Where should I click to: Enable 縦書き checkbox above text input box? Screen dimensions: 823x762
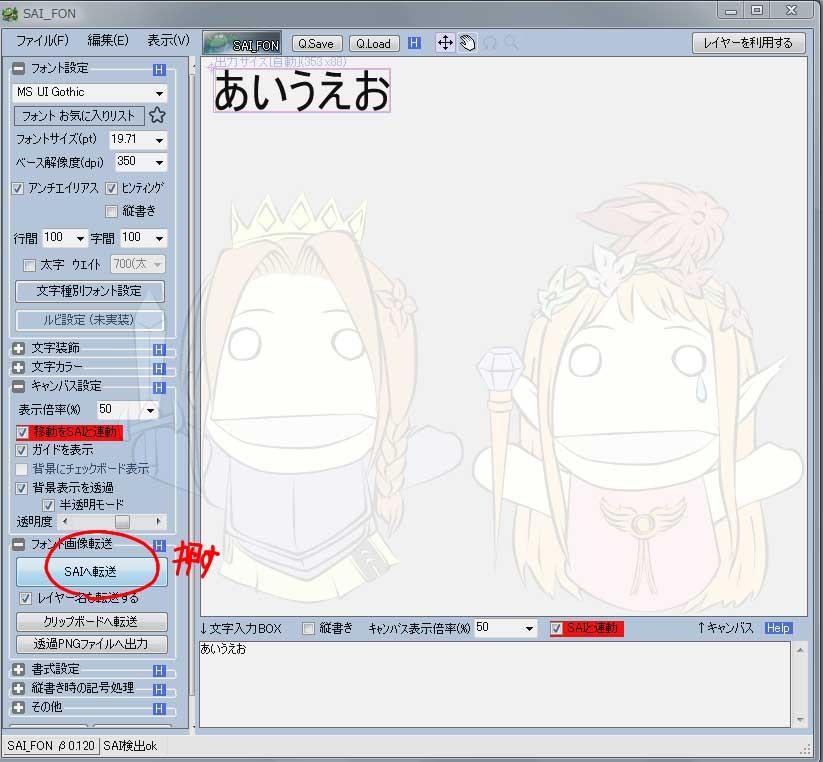pos(309,628)
